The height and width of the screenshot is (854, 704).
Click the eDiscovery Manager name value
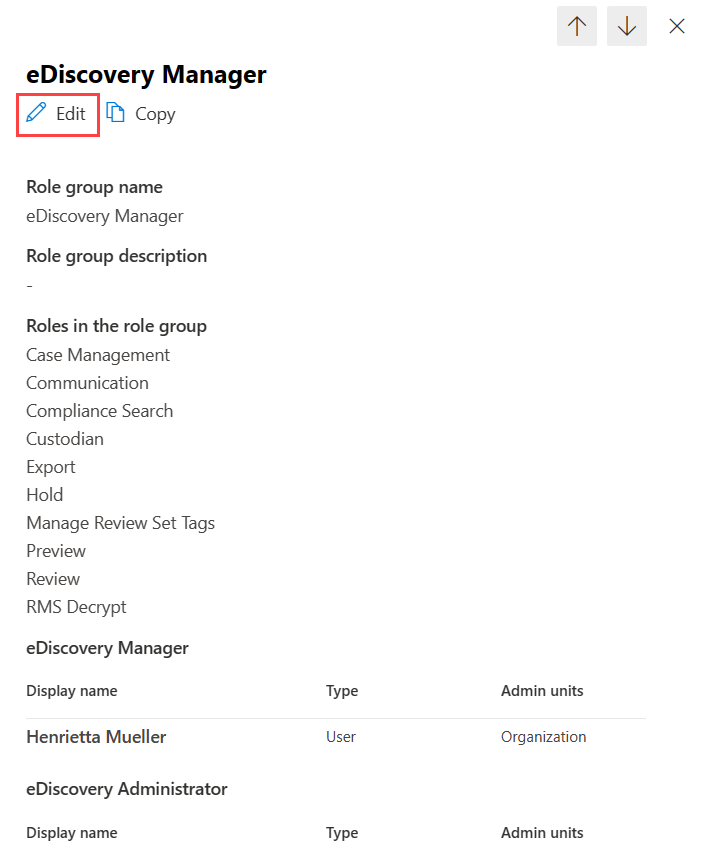coord(105,216)
